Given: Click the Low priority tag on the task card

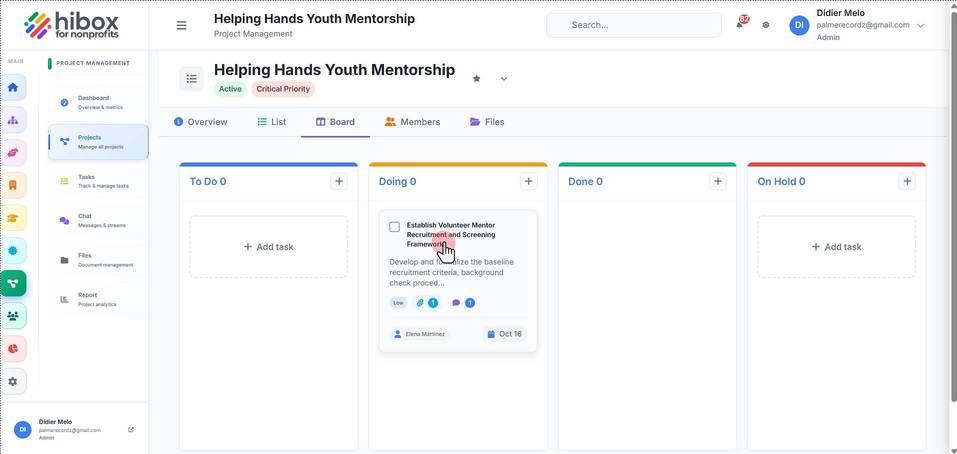Looking at the screenshot, I should pos(398,303).
